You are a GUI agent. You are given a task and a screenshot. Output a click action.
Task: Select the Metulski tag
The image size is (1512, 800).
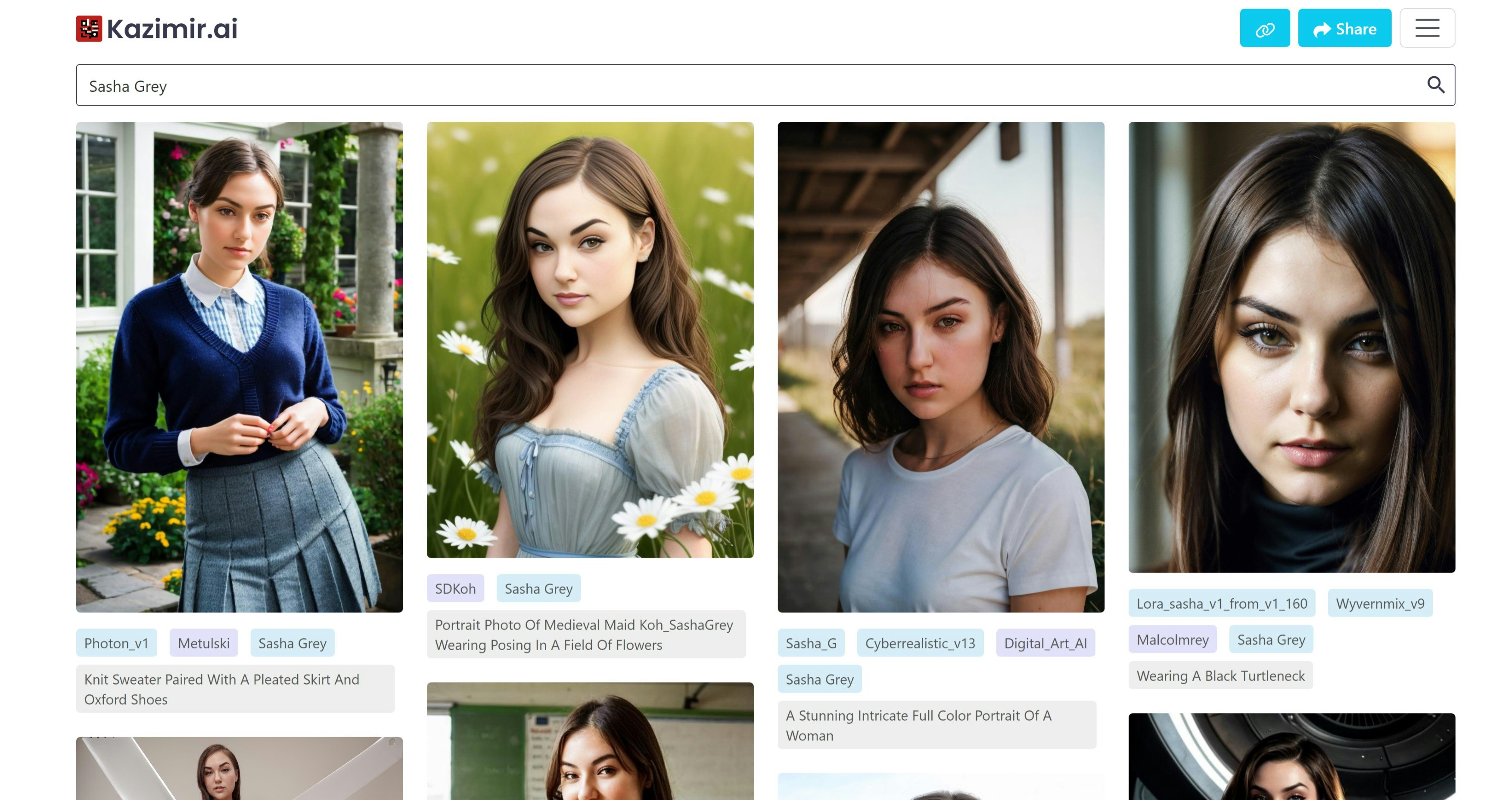[x=204, y=643]
